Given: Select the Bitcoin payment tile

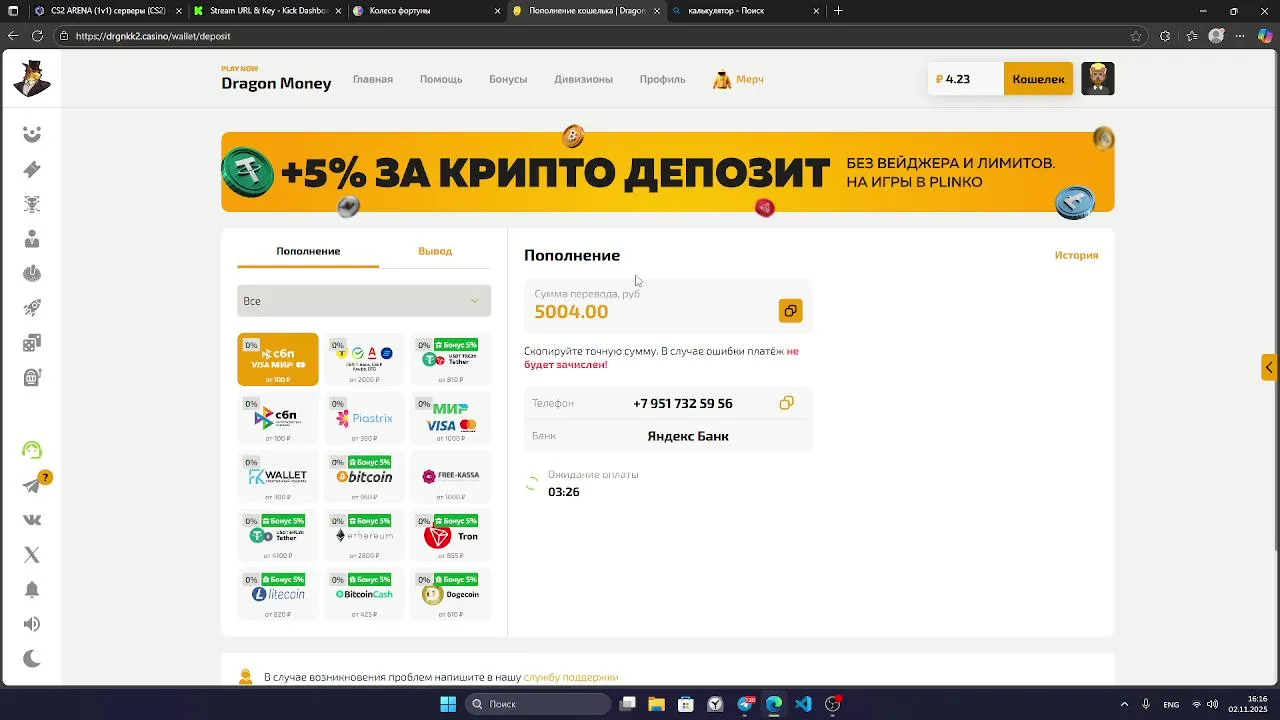Looking at the screenshot, I should [x=364, y=477].
